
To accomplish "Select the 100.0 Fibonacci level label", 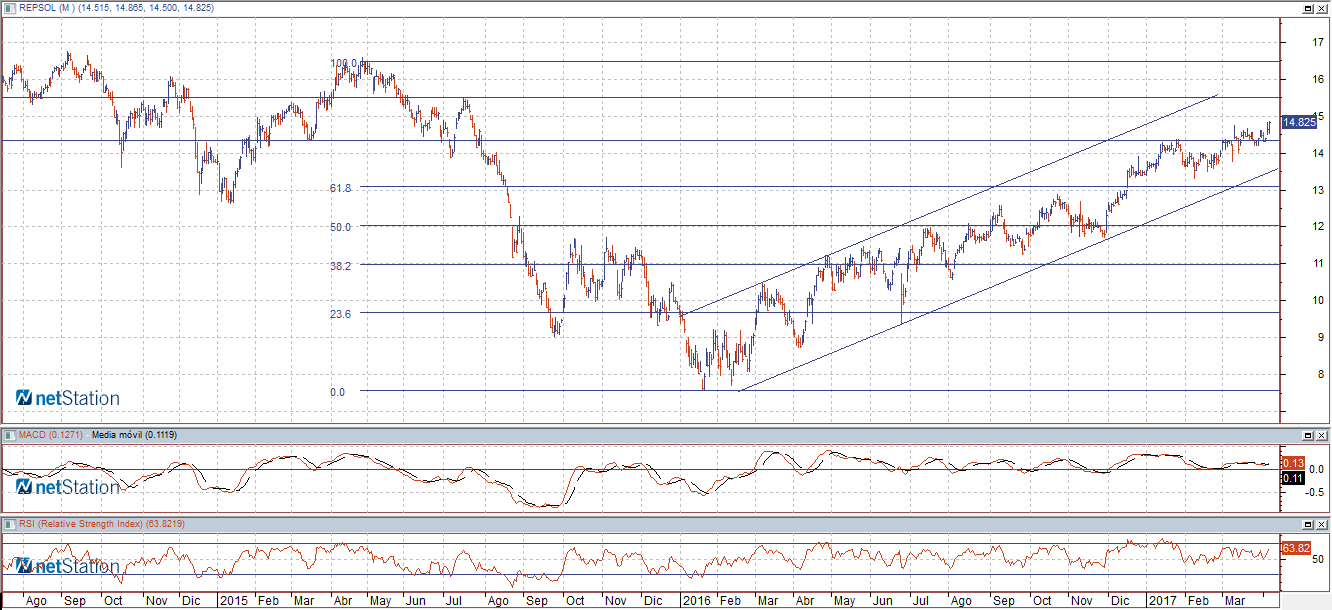I will tap(345, 63).
